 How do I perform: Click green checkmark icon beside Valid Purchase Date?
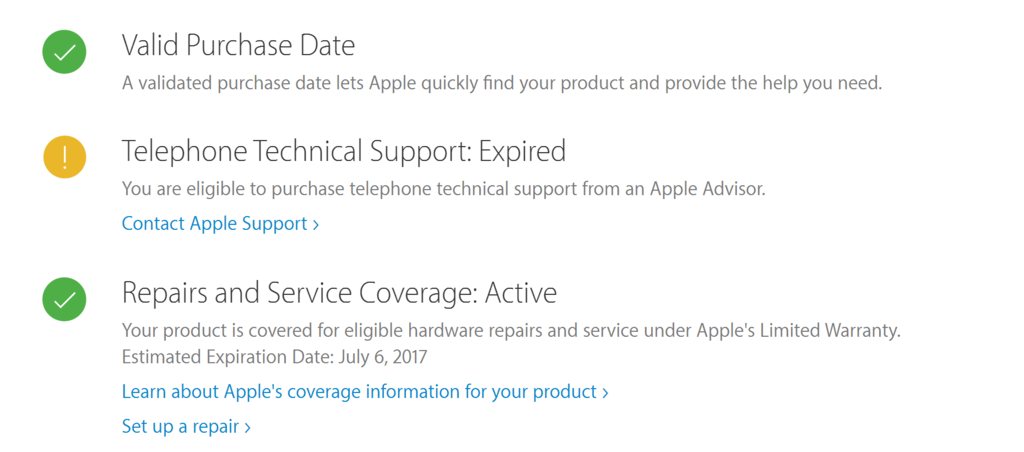65,52
